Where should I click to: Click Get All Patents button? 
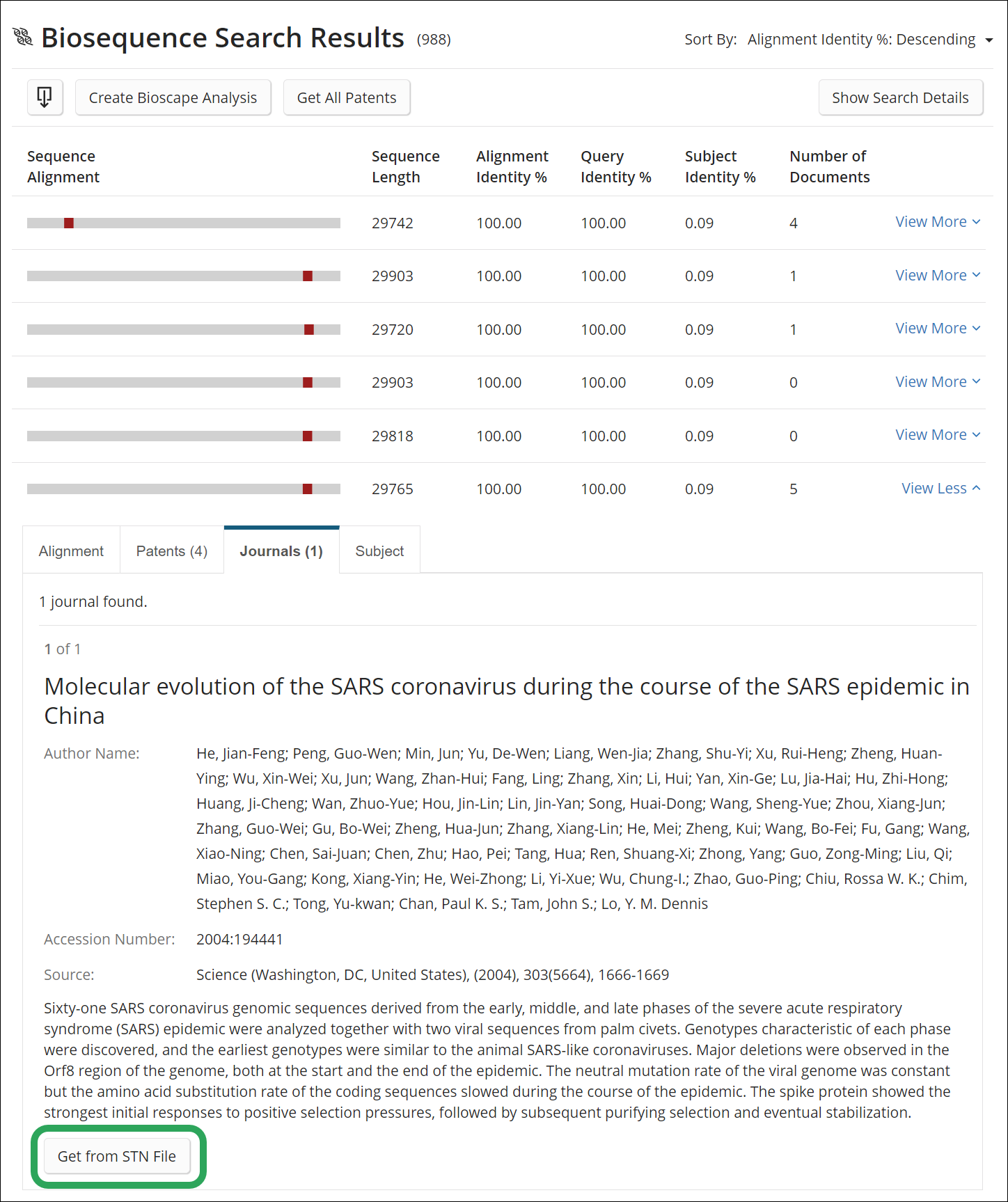(346, 97)
